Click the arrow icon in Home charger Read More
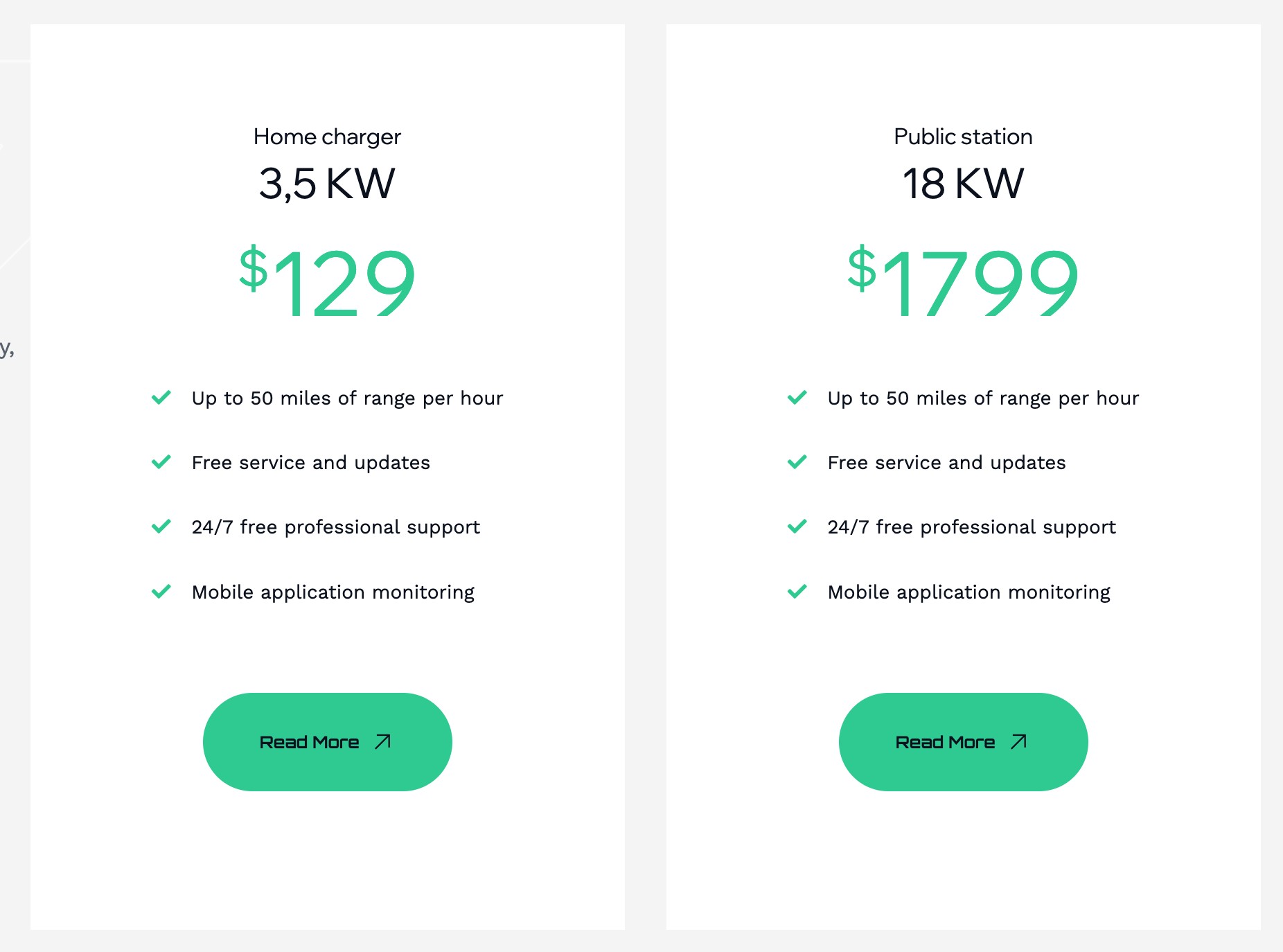 tap(383, 742)
